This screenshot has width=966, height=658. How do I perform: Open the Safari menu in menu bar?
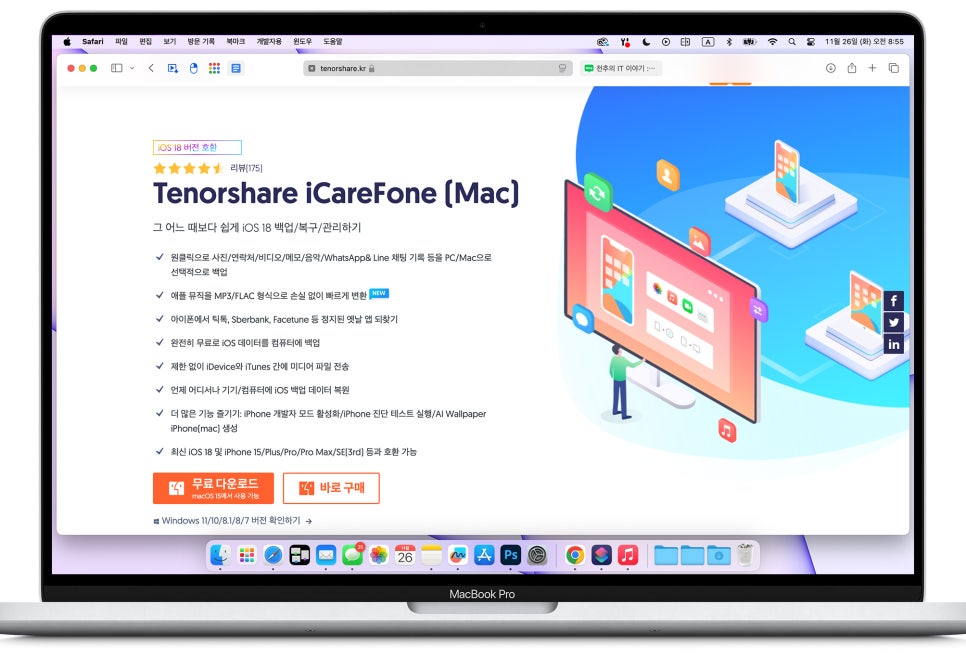click(x=92, y=41)
